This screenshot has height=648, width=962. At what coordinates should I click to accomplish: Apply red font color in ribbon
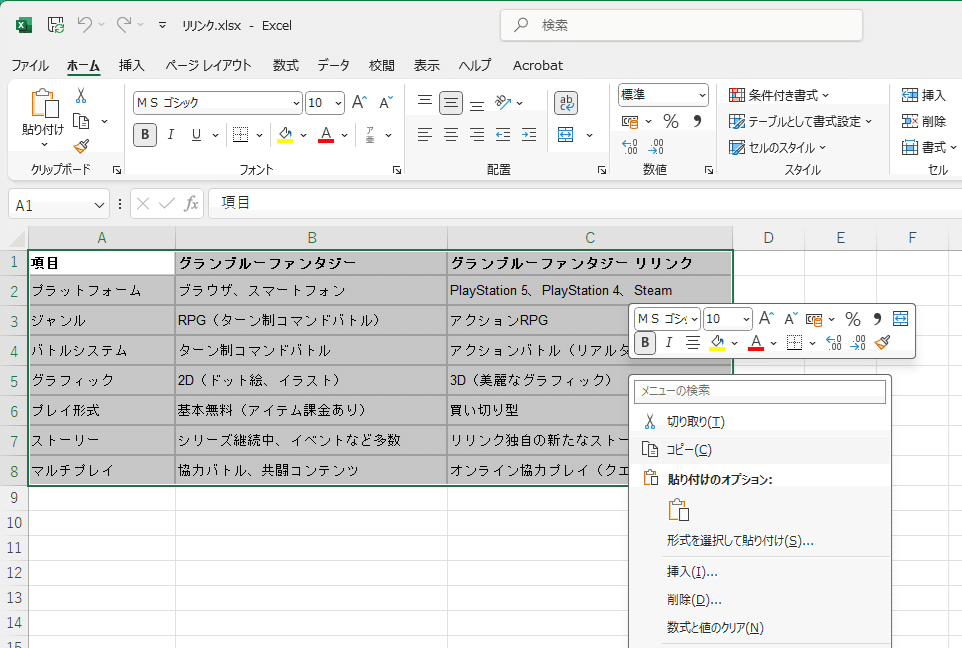326,134
